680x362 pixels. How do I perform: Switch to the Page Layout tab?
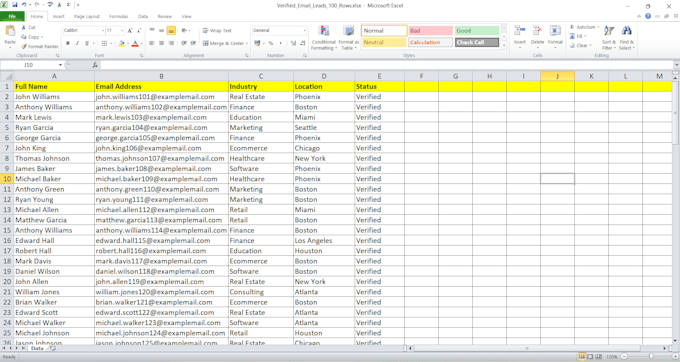pyautogui.click(x=87, y=16)
